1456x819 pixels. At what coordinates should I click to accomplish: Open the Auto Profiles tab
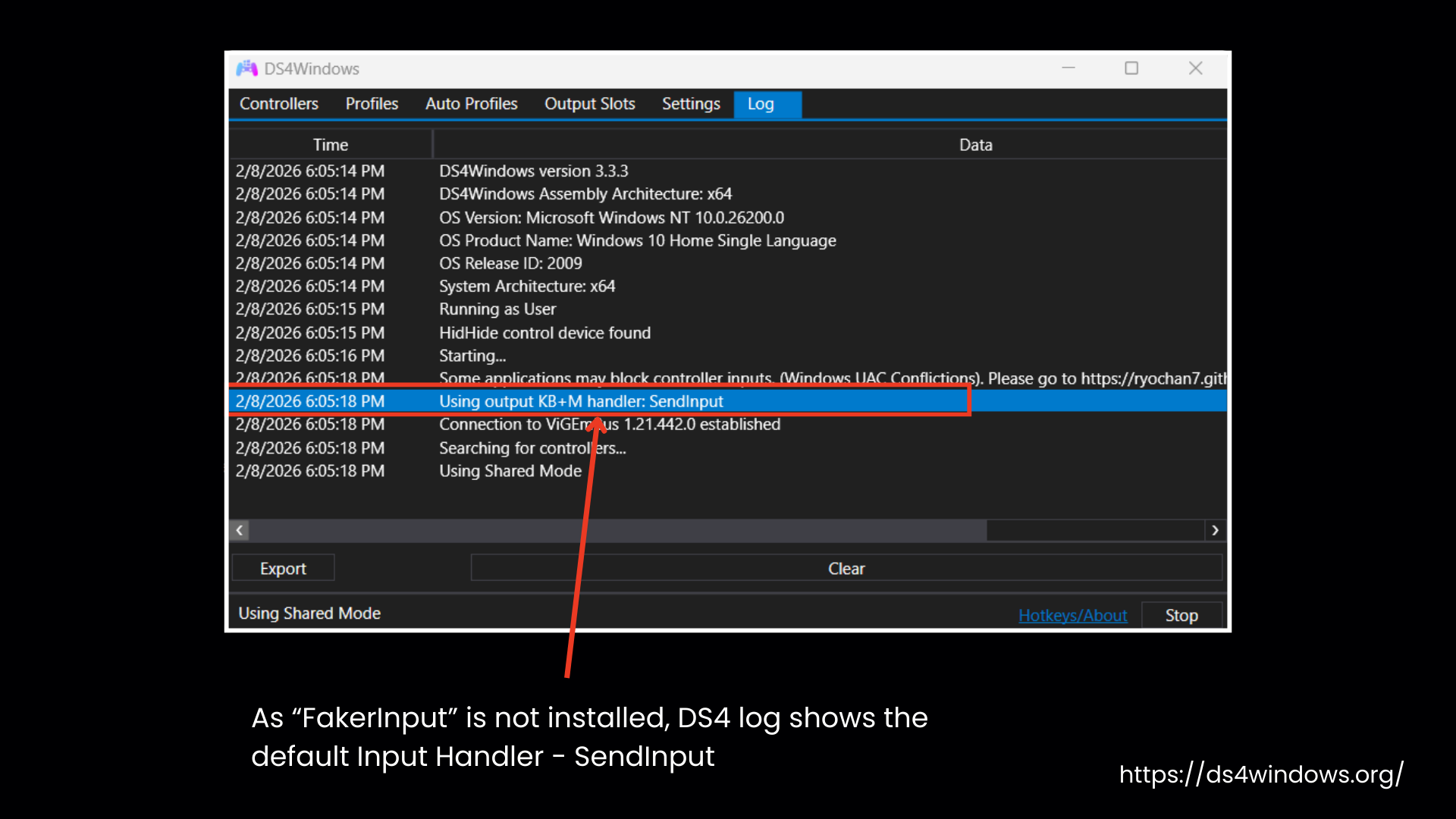point(471,104)
